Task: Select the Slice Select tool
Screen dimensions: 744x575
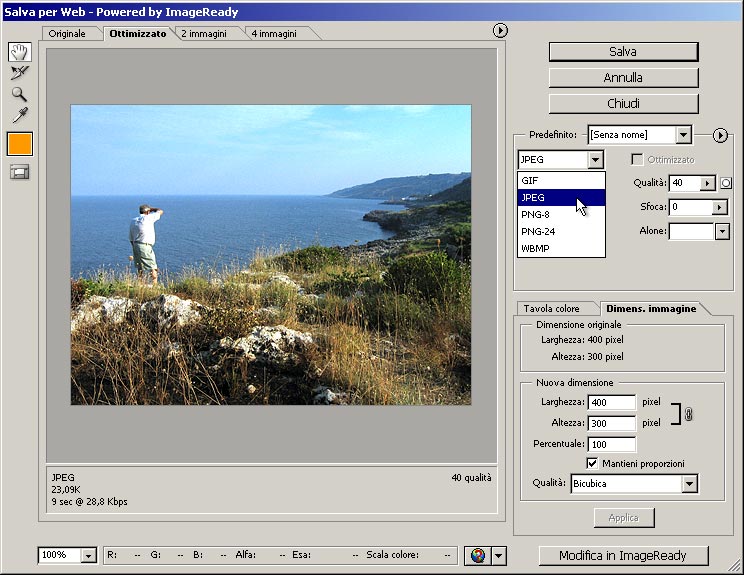Action: (19, 73)
